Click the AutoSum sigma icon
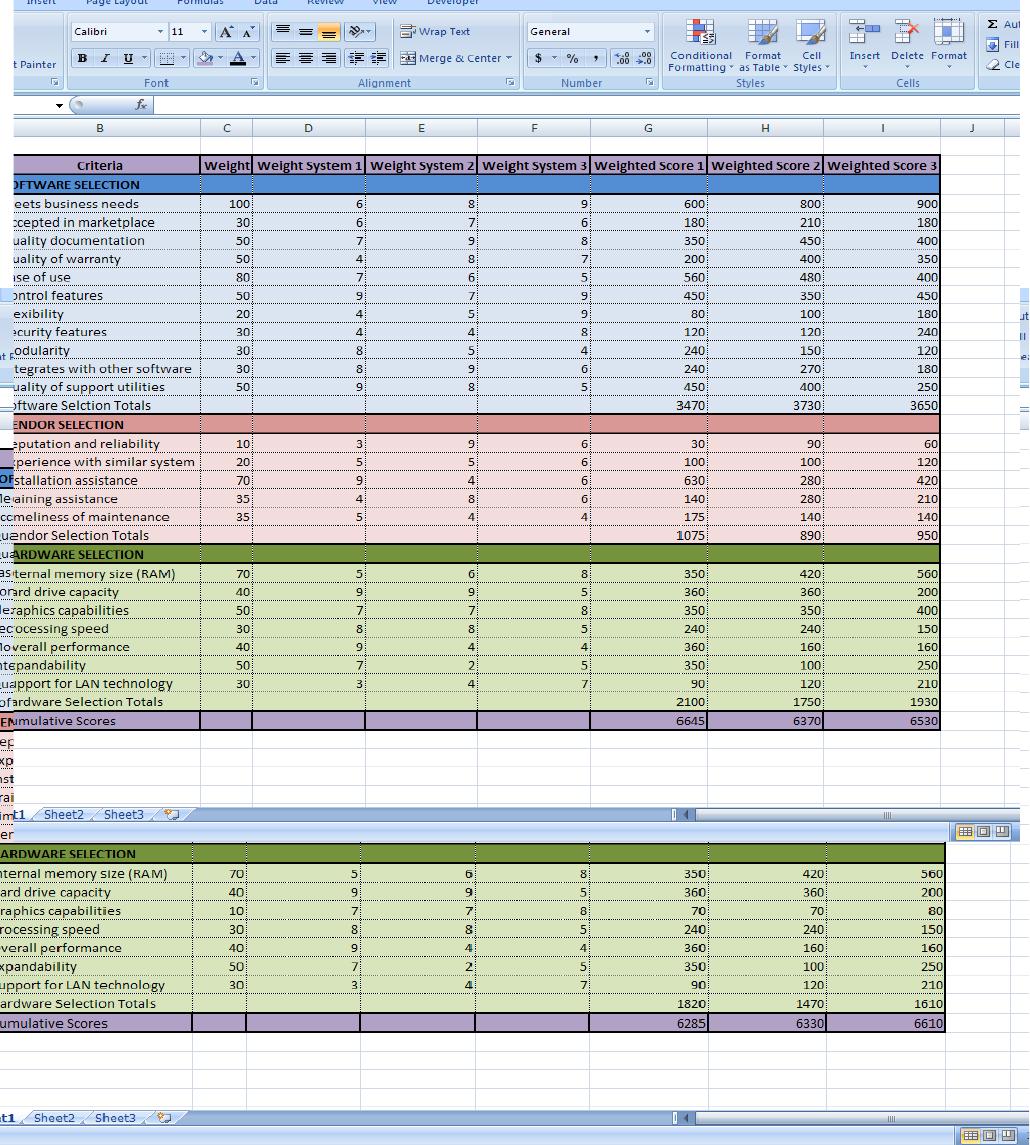 [993, 24]
